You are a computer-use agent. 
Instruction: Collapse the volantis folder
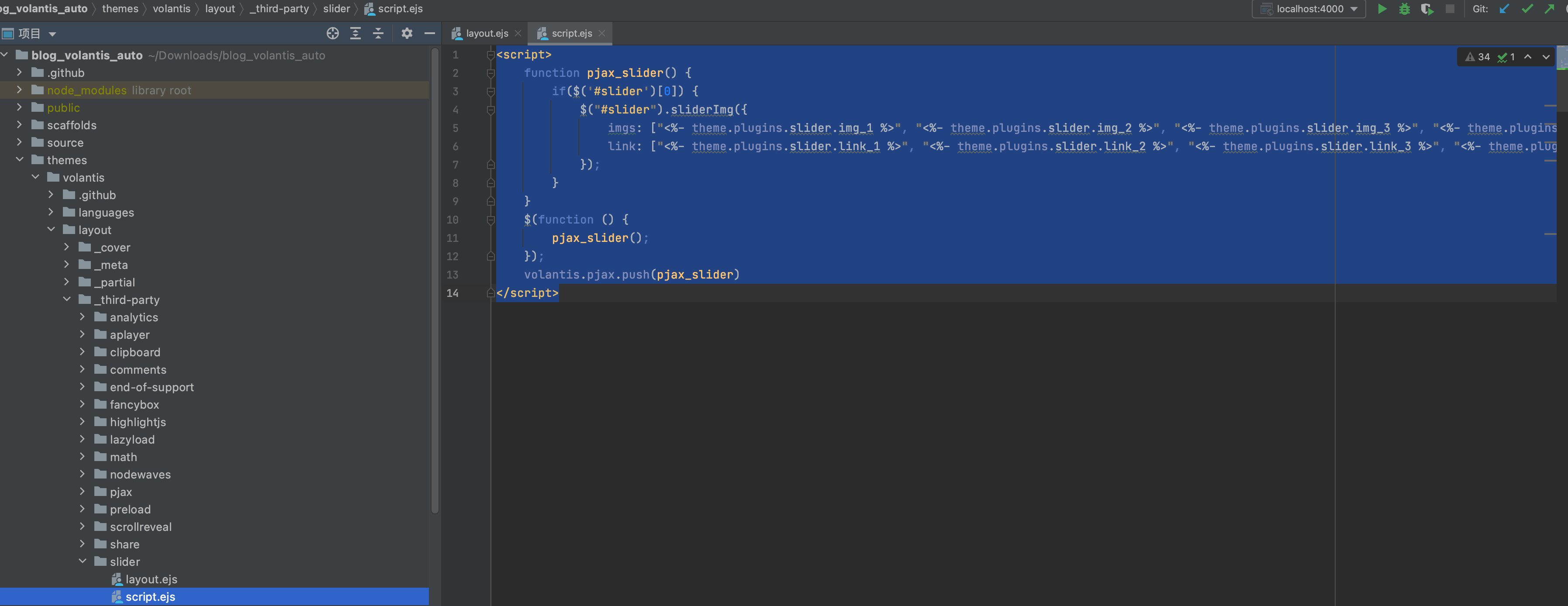click(35, 177)
